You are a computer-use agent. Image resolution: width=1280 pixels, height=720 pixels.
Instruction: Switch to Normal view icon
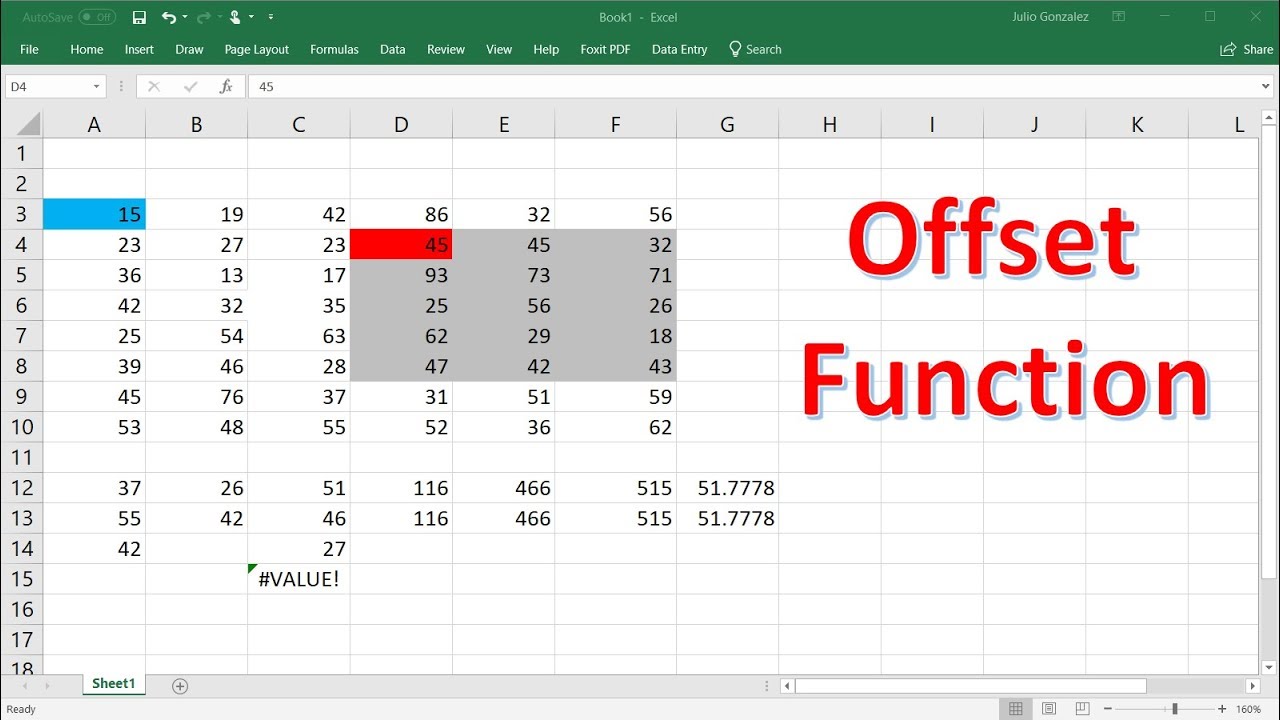tap(1016, 709)
